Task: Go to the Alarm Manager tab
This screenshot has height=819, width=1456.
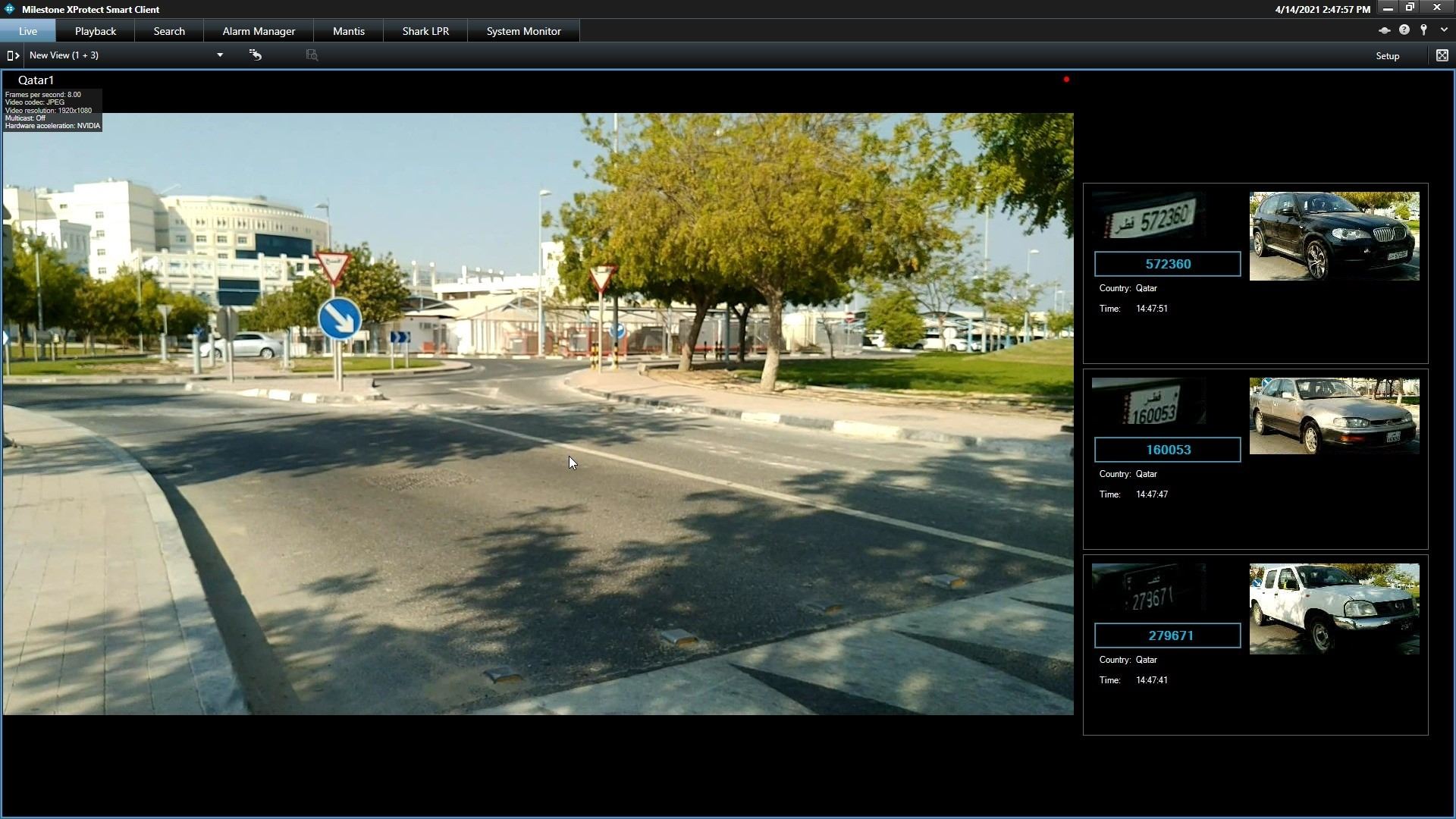Action: tap(259, 31)
